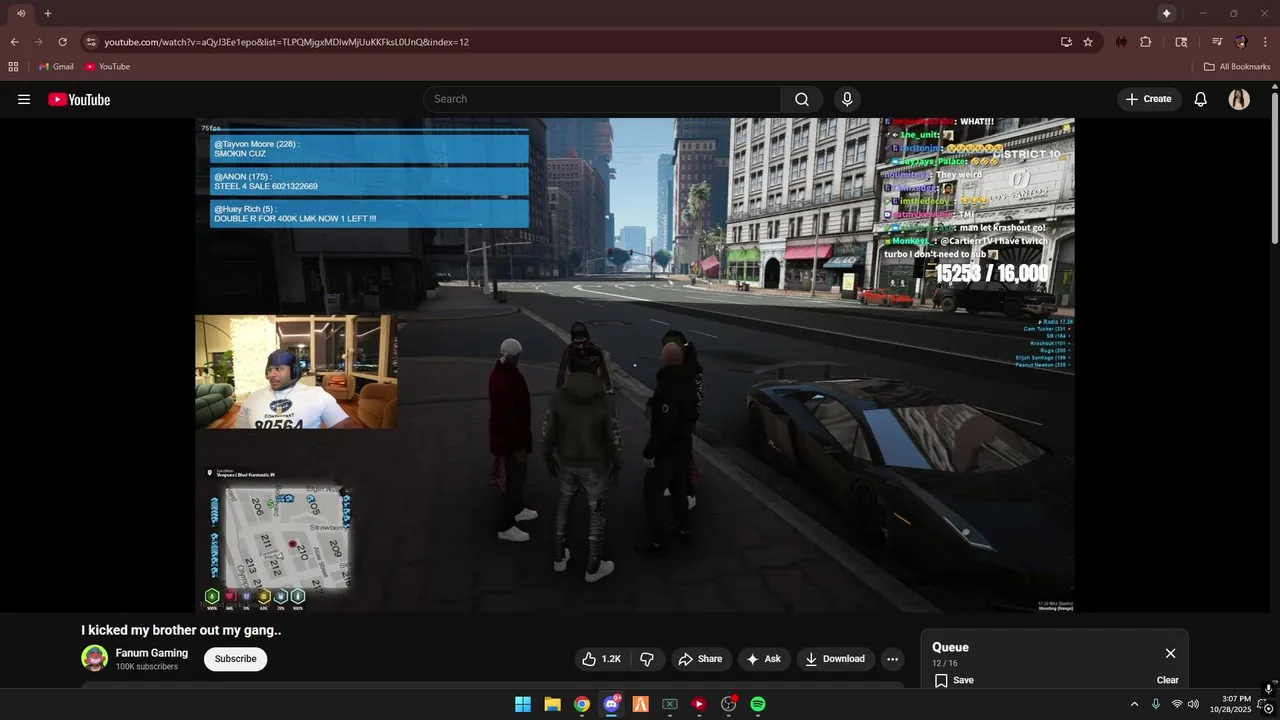Open Spotify from taskbar
The height and width of the screenshot is (720, 1280).
point(758,704)
